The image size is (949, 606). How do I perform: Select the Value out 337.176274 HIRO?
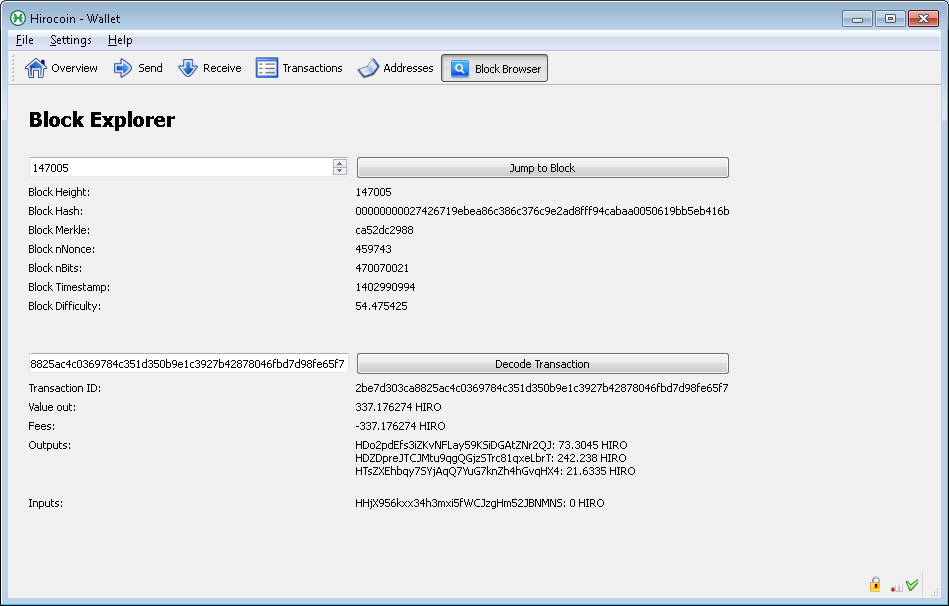[x=398, y=407]
